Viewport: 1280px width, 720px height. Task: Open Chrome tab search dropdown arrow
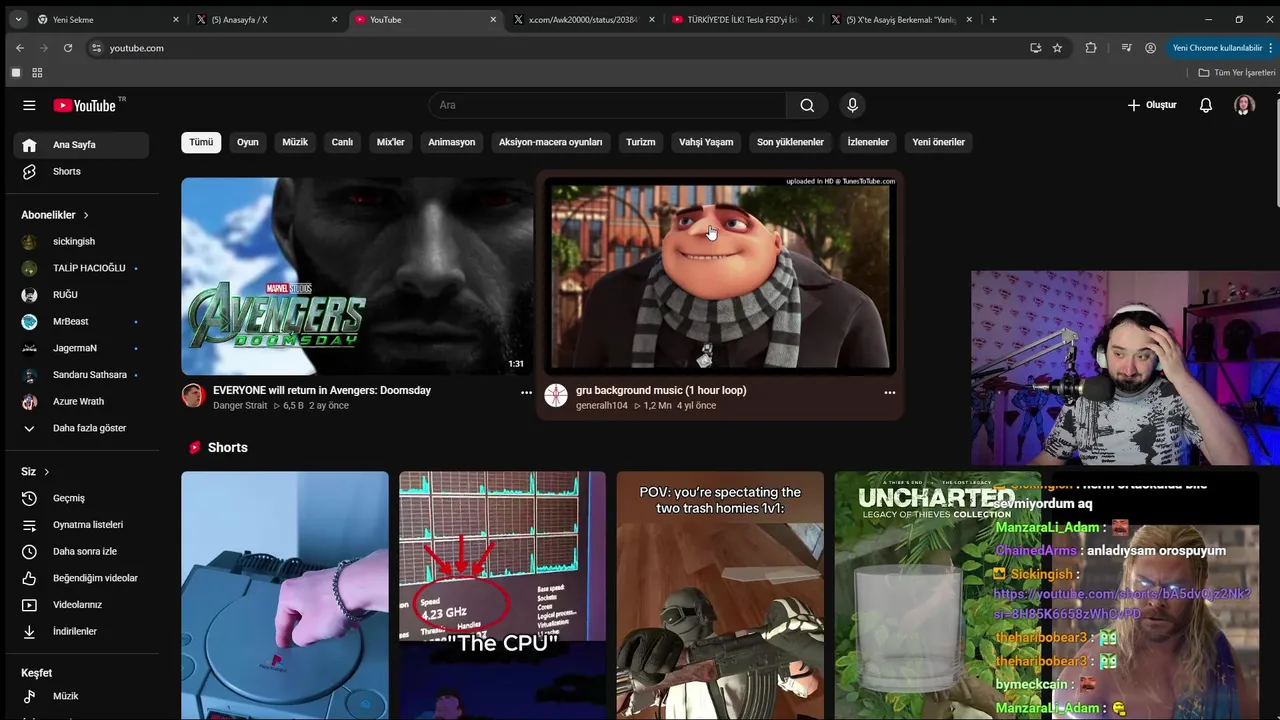18,19
